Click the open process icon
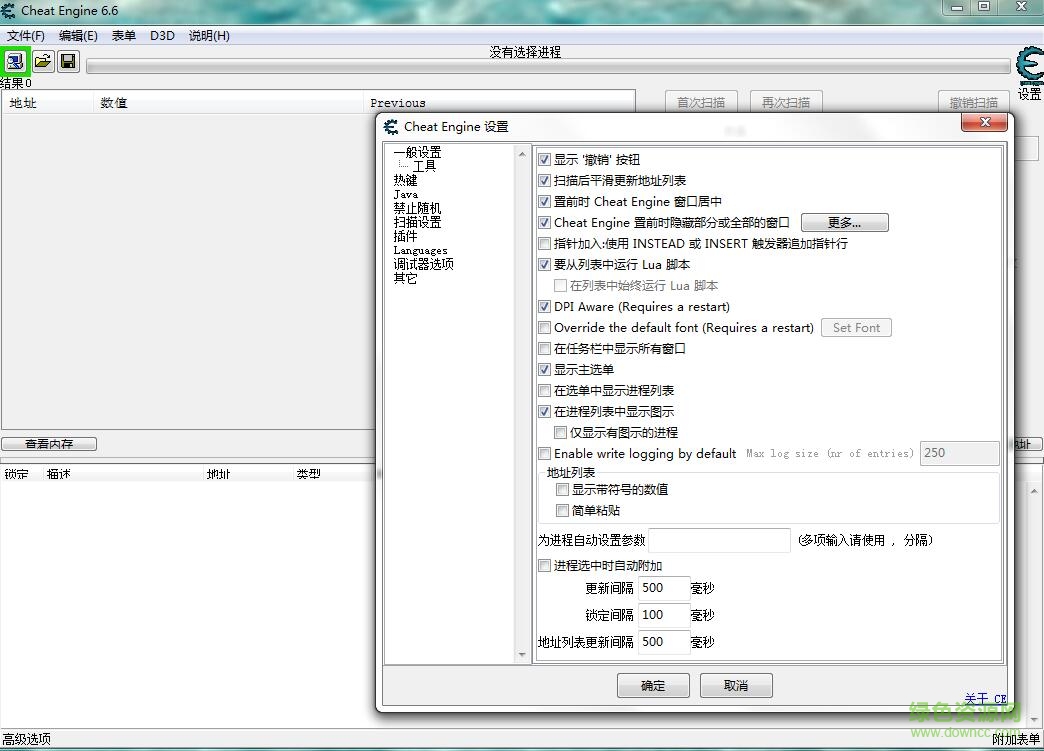Image resolution: width=1044 pixels, height=751 pixels. (15, 62)
